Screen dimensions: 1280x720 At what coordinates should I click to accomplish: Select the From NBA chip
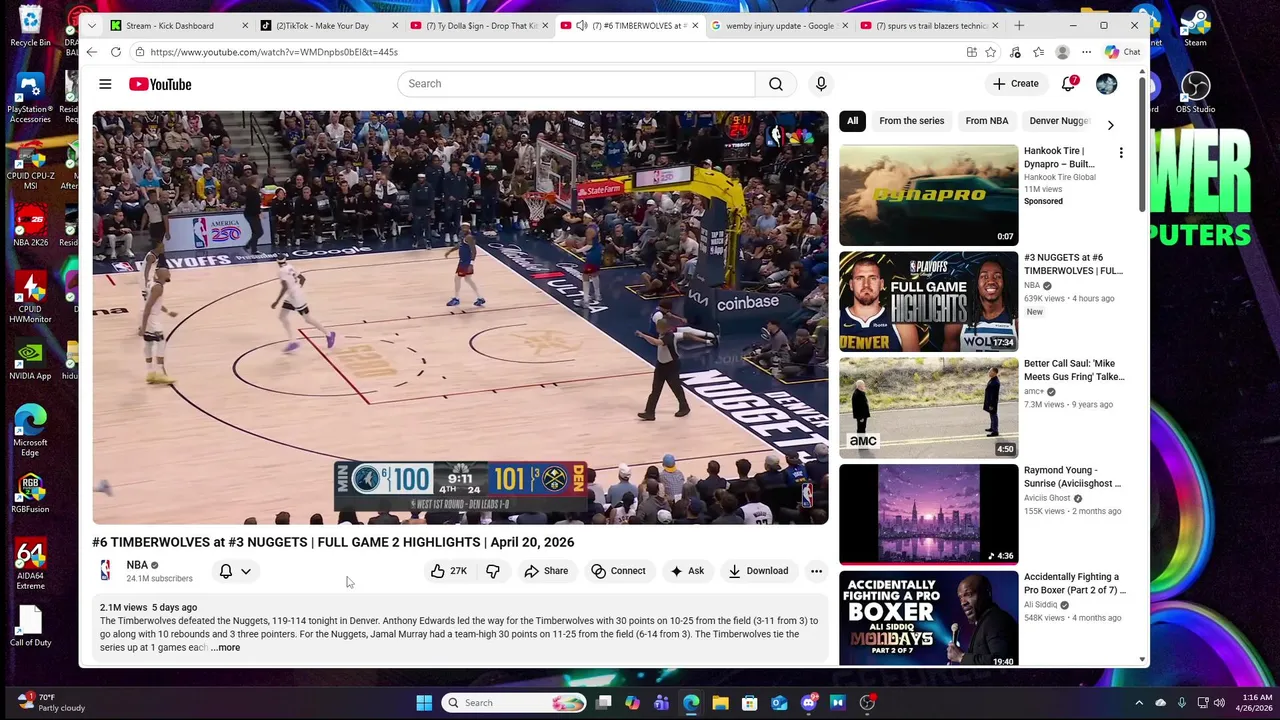click(987, 121)
